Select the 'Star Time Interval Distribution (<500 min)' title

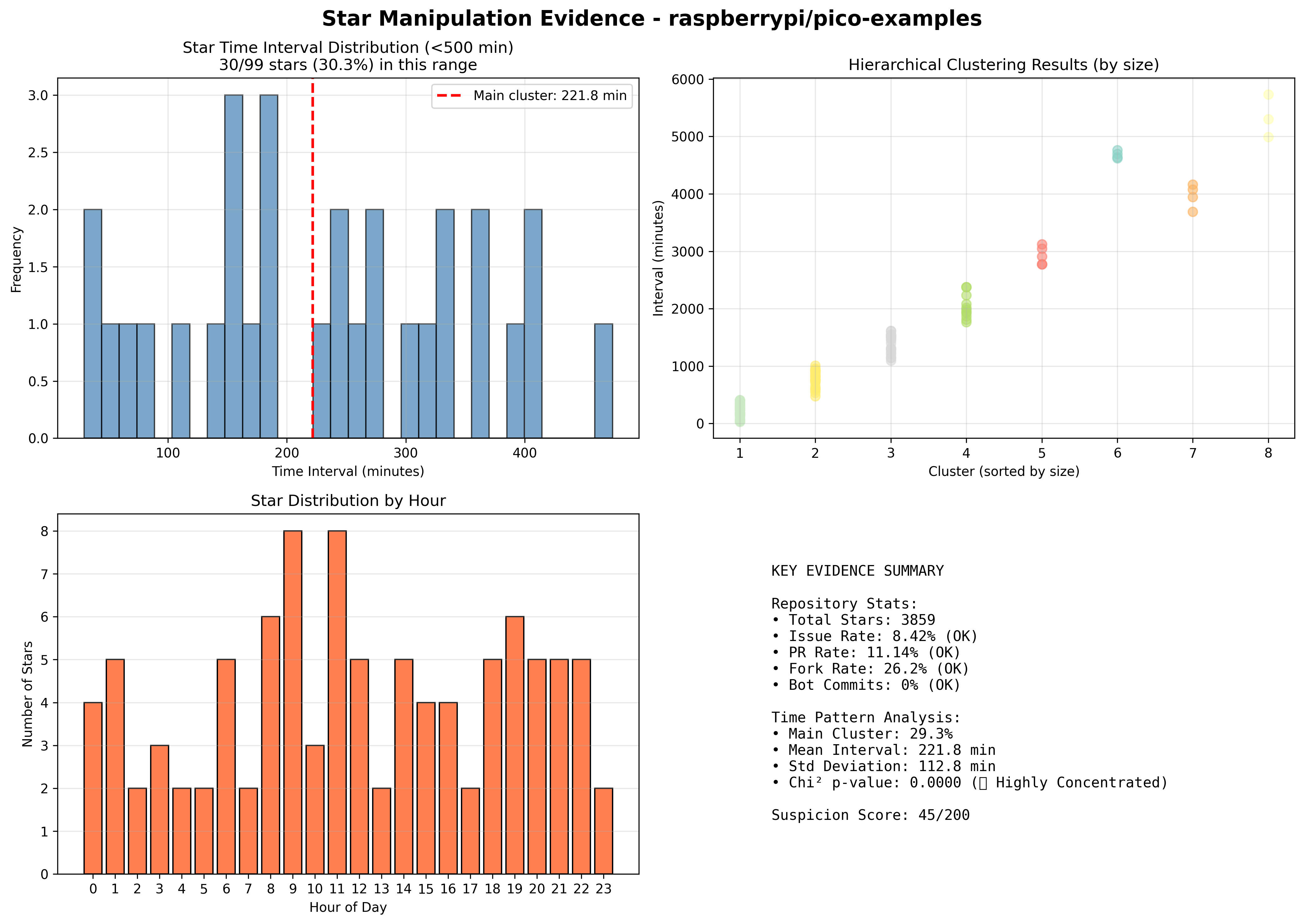click(x=348, y=48)
